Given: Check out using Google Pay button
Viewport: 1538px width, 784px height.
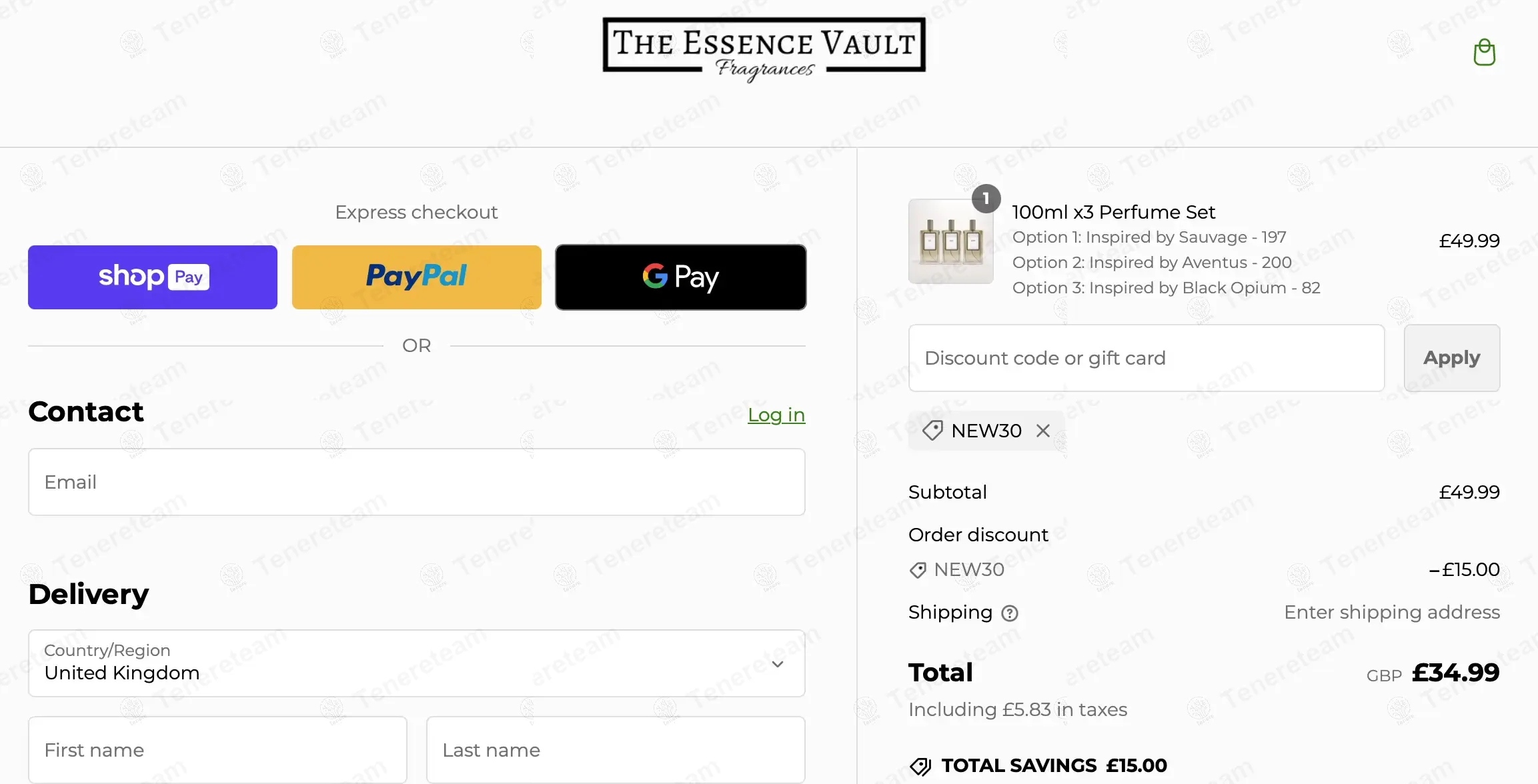Looking at the screenshot, I should [681, 277].
